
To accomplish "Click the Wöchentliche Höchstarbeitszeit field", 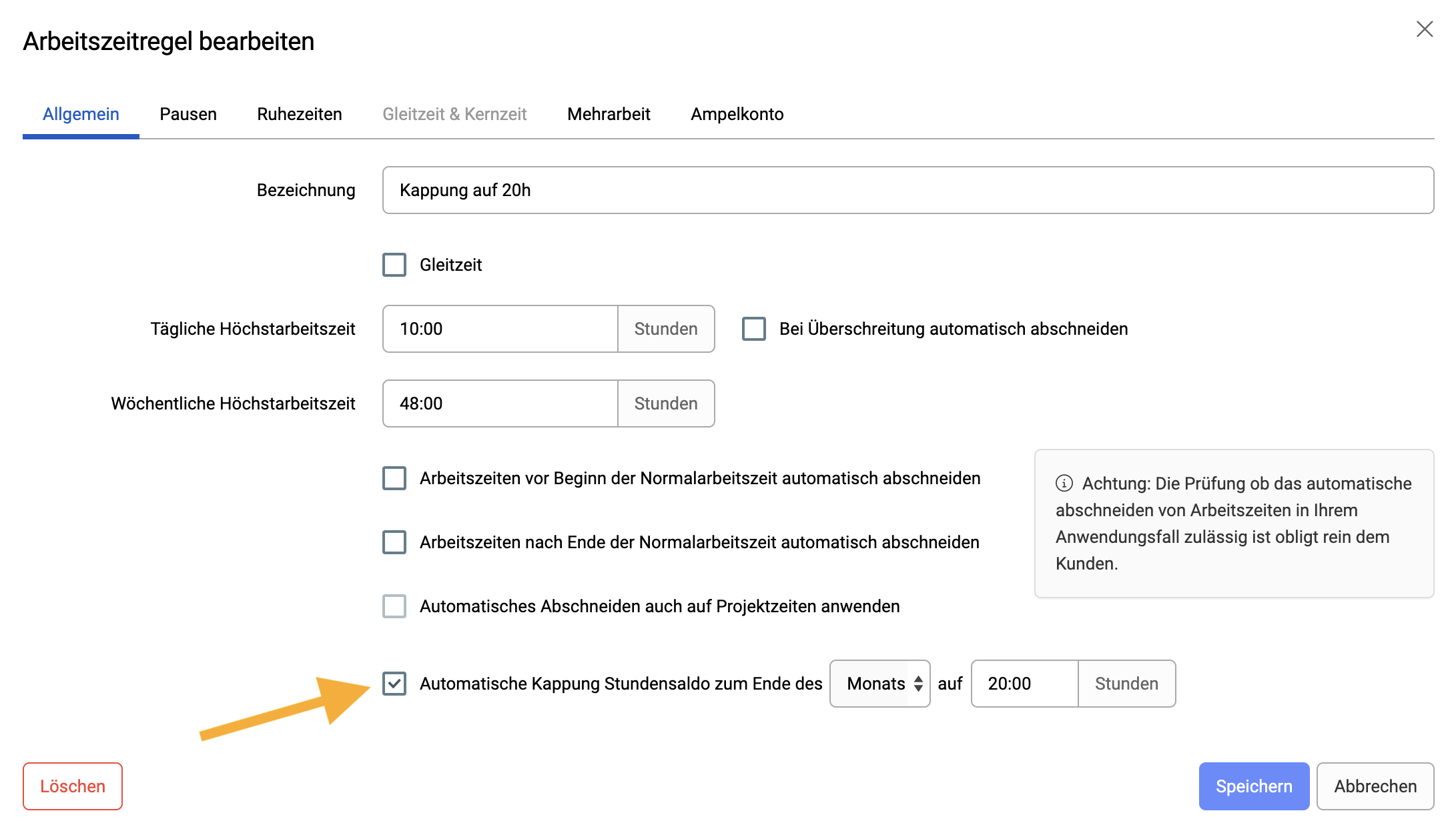I will 500,403.
